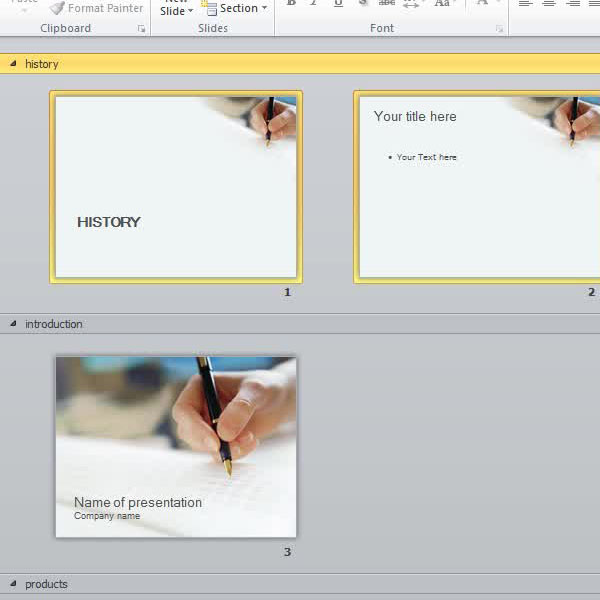Collapse the history section triangle
Screen dimensions: 600x600
pos(13,64)
